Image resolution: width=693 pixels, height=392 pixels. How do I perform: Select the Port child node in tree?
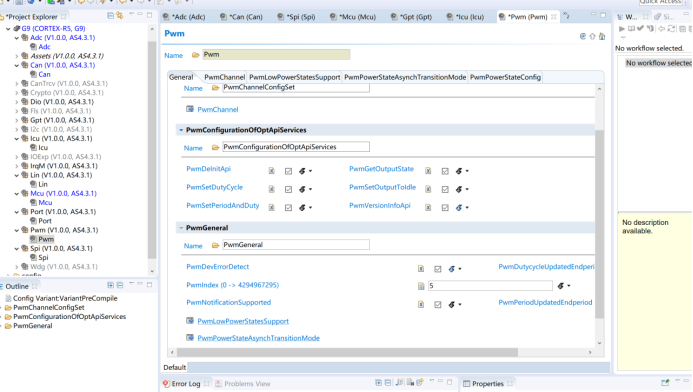tap(45, 221)
